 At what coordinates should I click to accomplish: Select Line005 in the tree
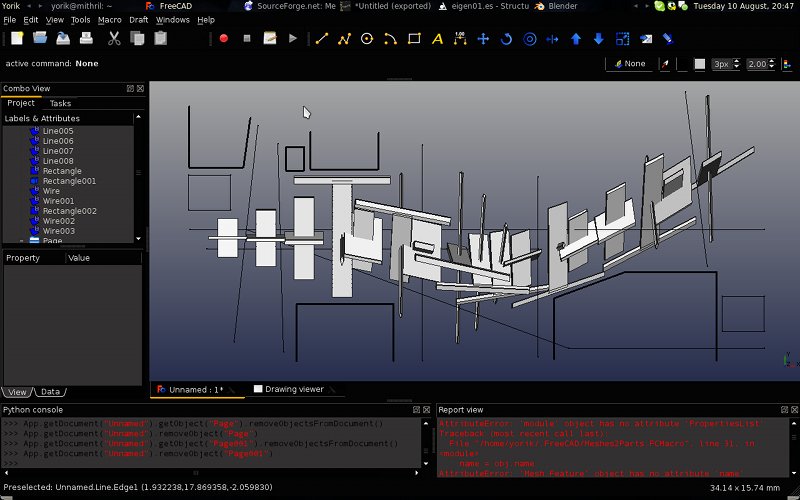[58, 131]
